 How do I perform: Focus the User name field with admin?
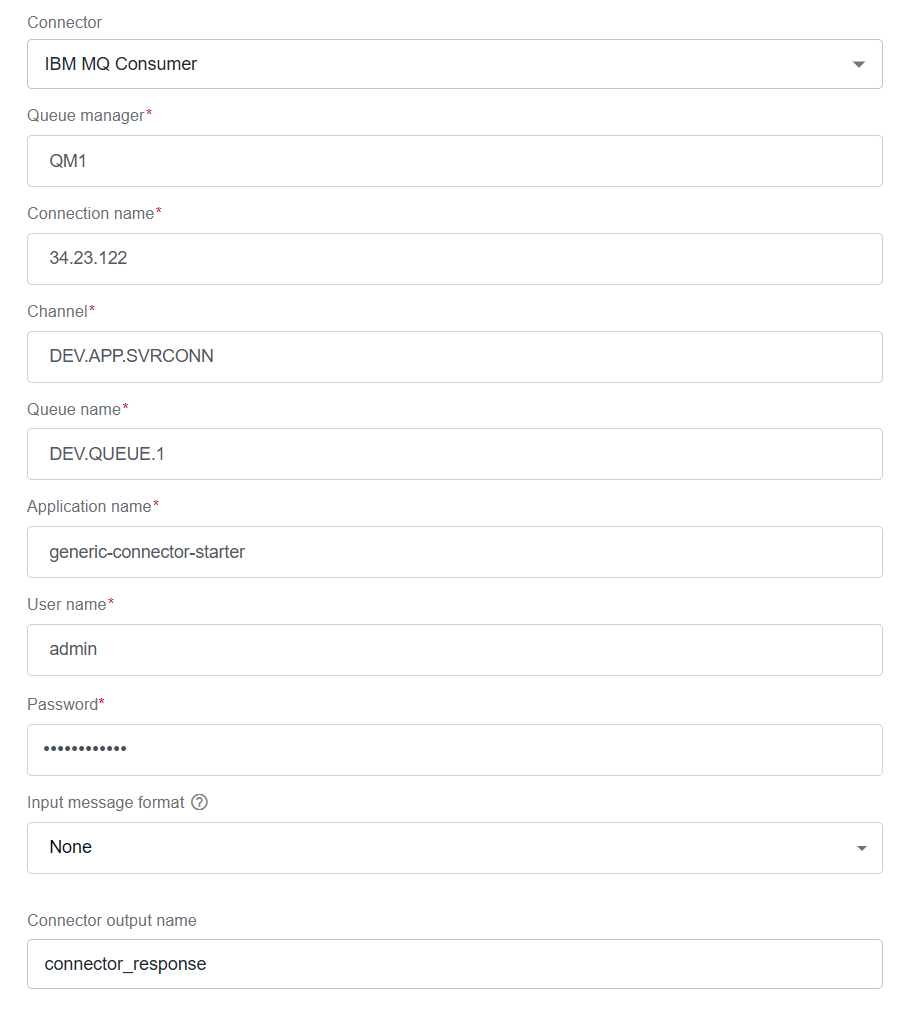(454, 649)
